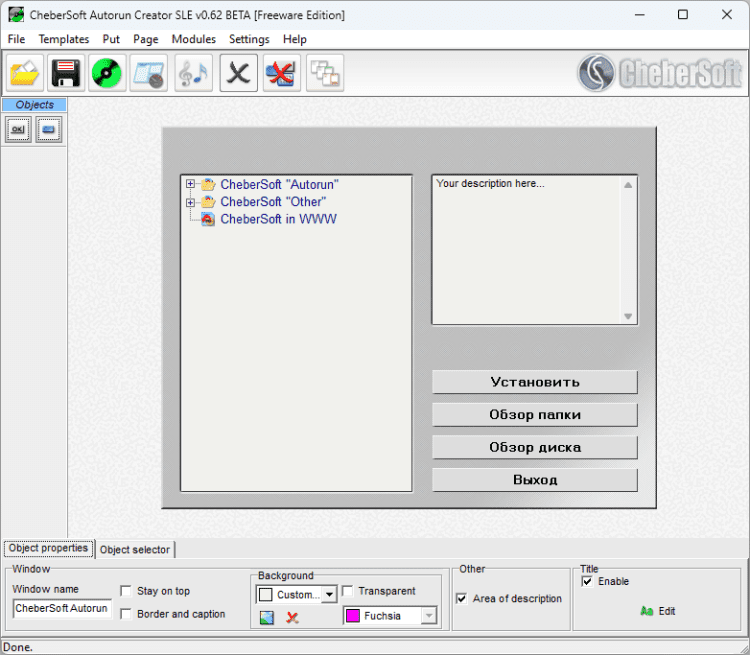This screenshot has height=655, width=750.
Task: Click the folder icon beside CheberSoft "Autorun"
Action: (x=208, y=185)
